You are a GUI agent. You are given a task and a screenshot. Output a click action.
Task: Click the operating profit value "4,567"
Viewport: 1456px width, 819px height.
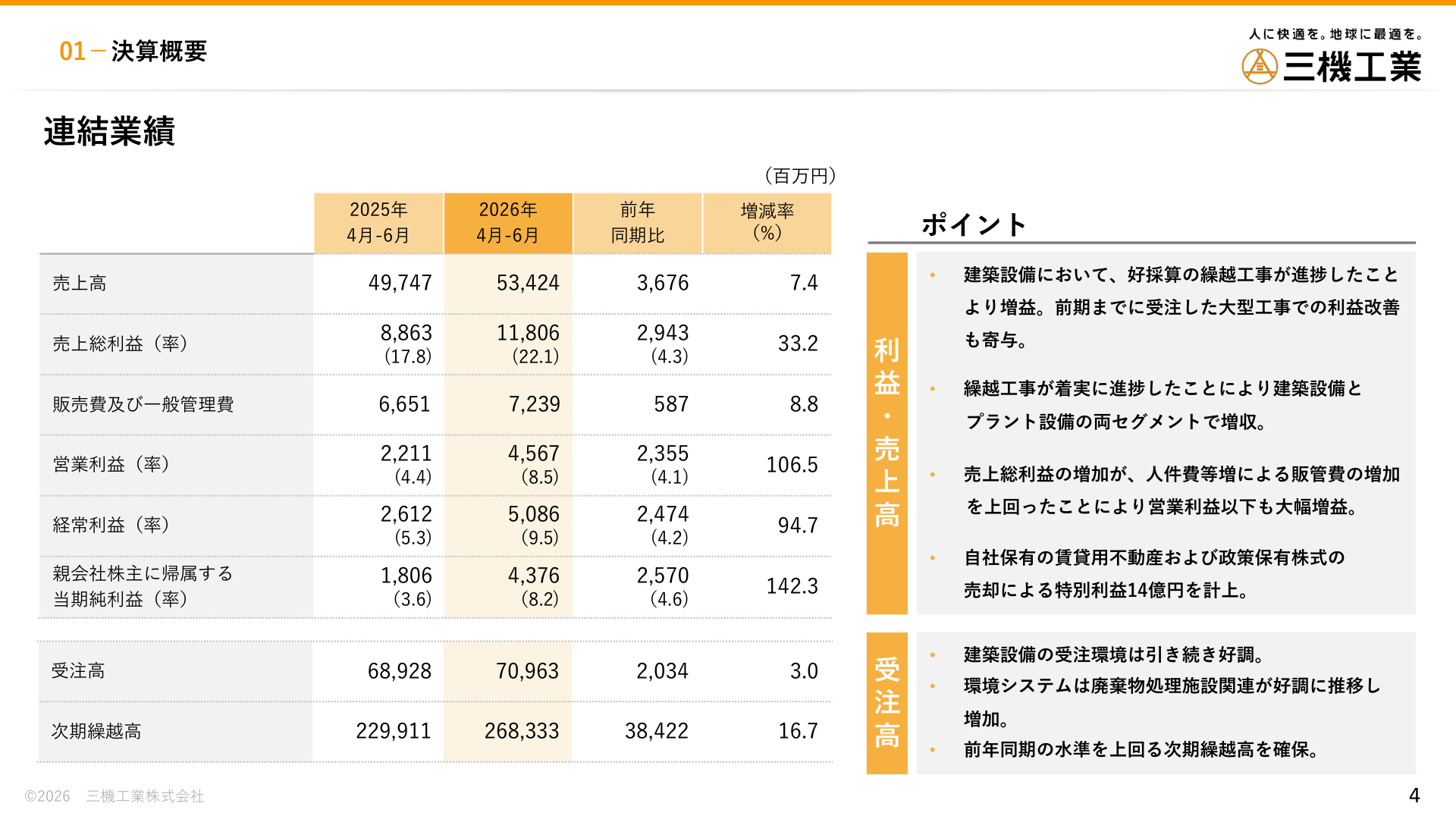pyautogui.click(x=534, y=453)
